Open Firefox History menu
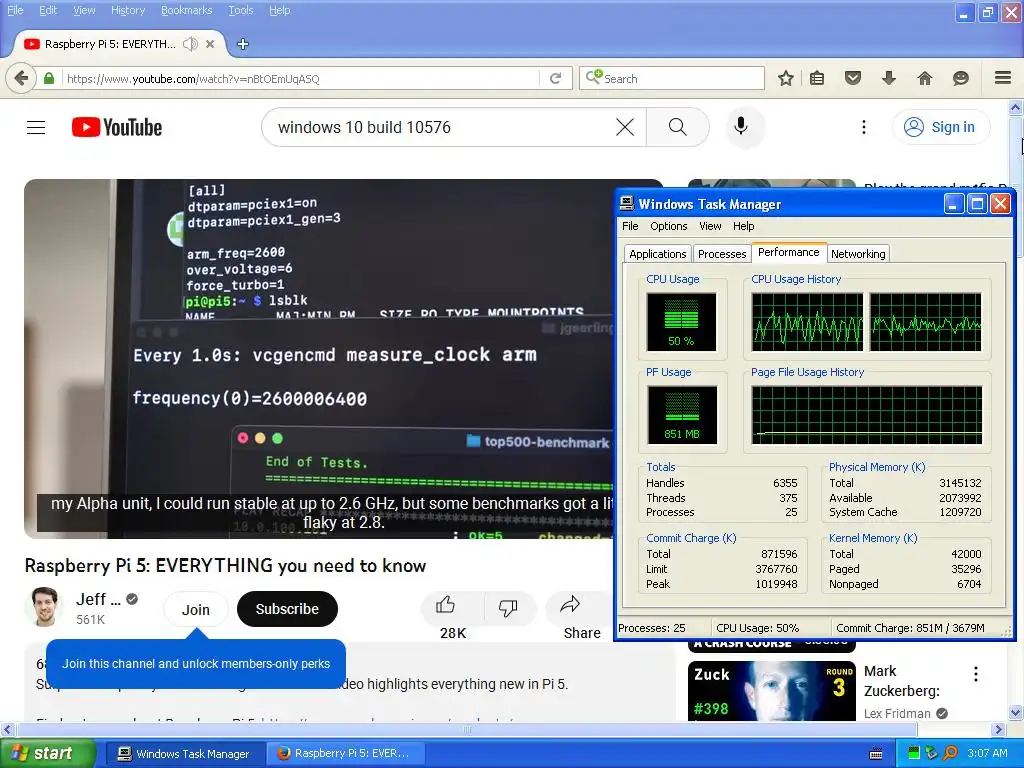The width and height of the screenshot is (1024, 768). 128,10
